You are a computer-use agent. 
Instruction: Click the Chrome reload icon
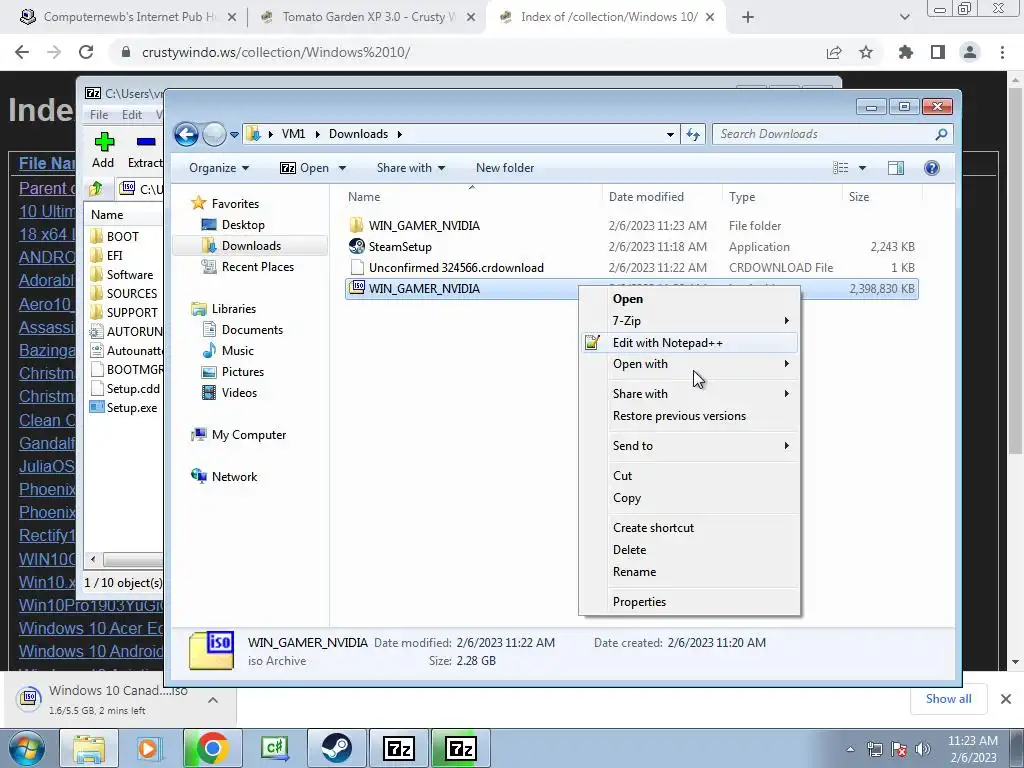[86, 52]
